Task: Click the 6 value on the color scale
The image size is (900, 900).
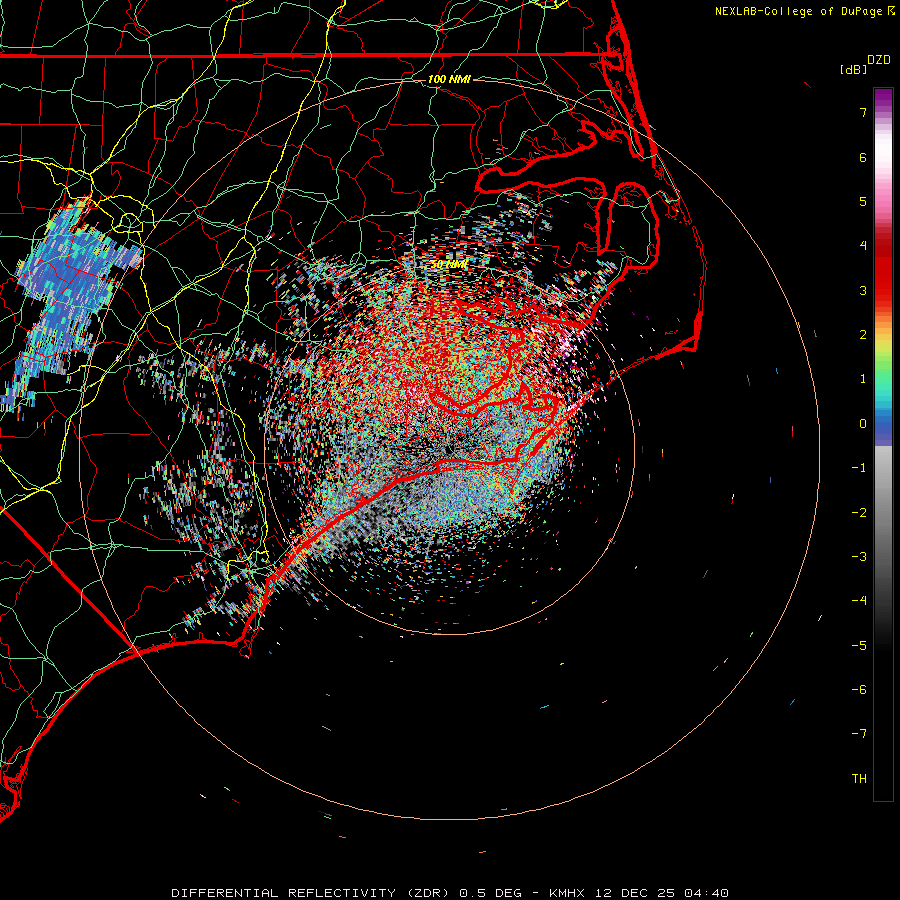Action: tap(863, 157)
